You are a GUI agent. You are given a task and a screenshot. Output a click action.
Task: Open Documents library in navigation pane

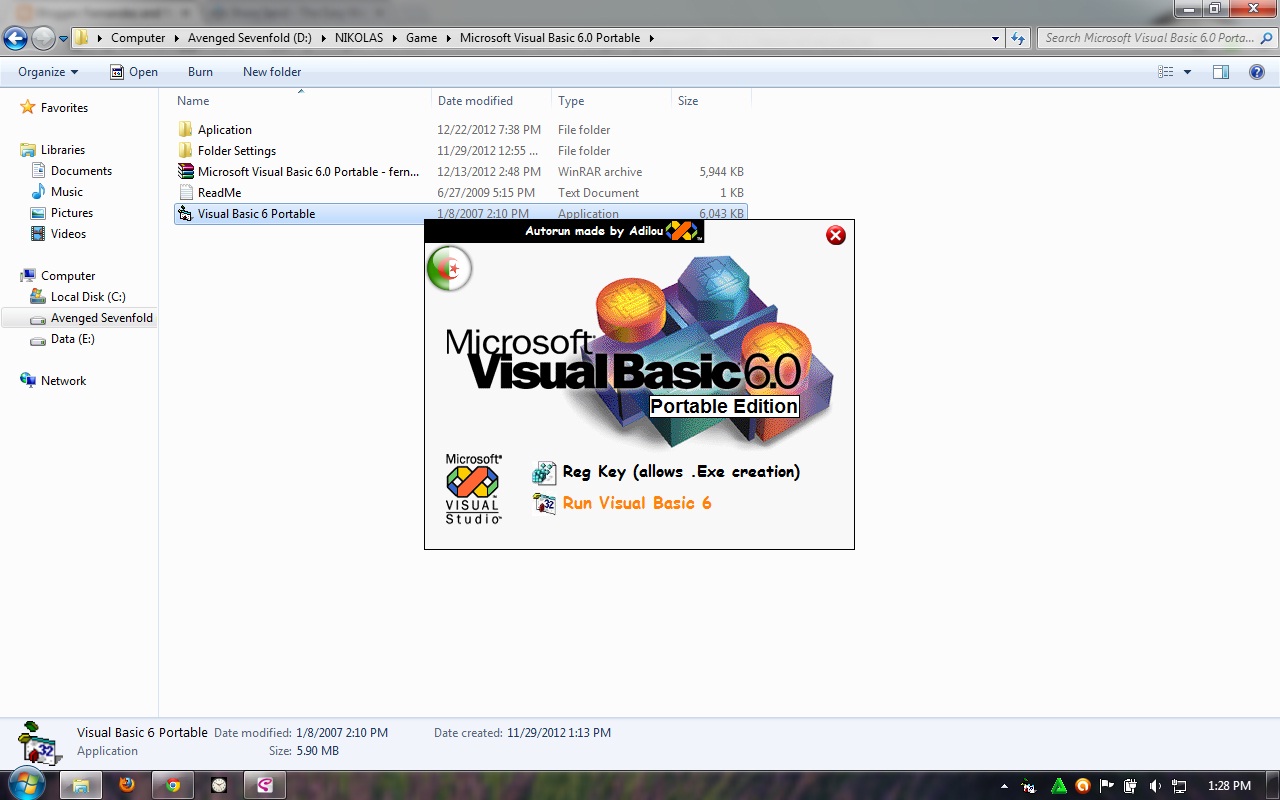point(81,171)
